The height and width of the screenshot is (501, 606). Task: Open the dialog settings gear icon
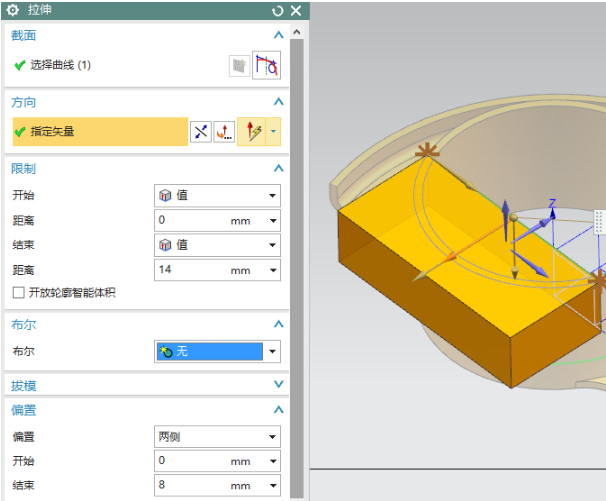[x=13, y=10]
